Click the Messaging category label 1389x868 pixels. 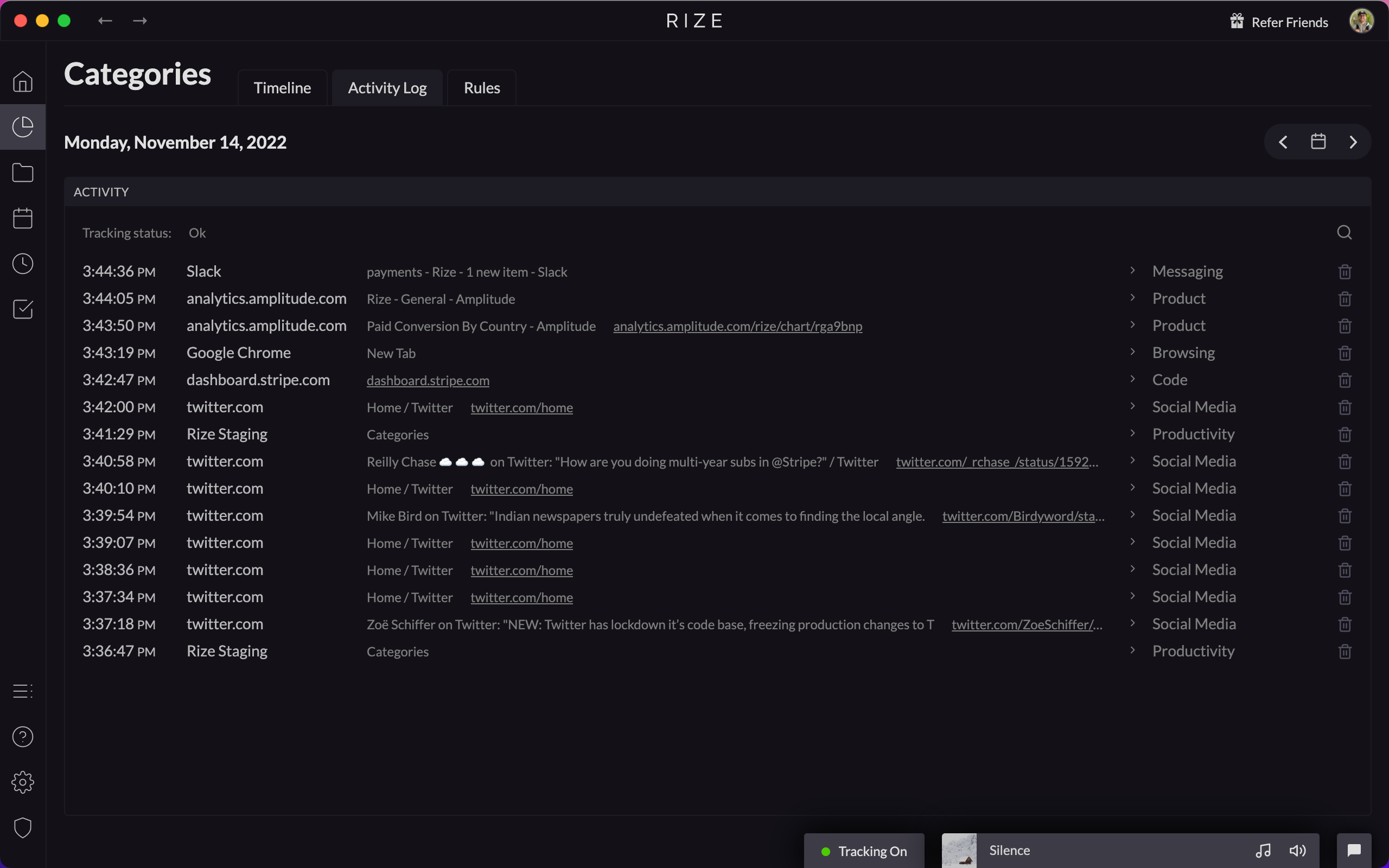tap(1188, 272)
